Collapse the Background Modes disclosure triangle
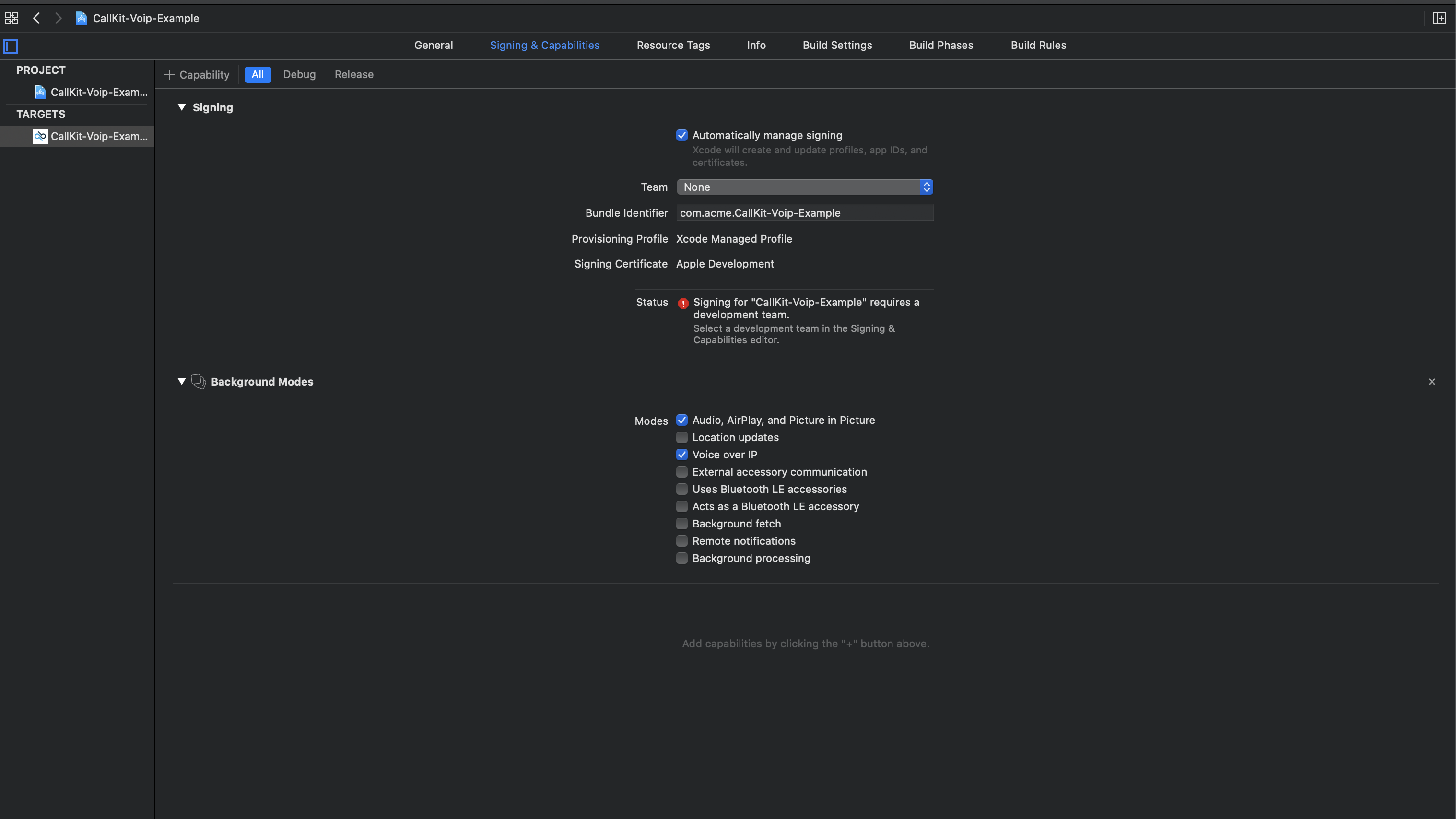This screenshot has height=819, width=1456. pos(181,382)
